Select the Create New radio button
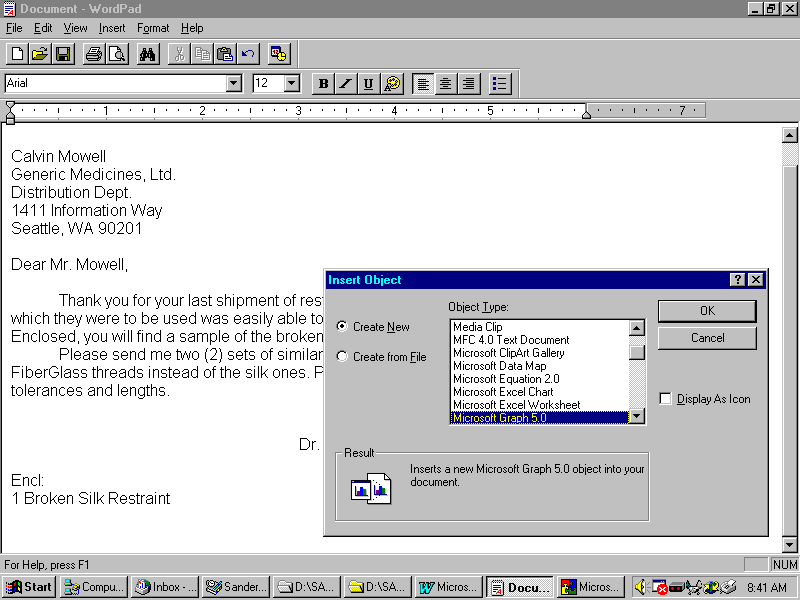800x600 pixels. [x=343, y=327]
